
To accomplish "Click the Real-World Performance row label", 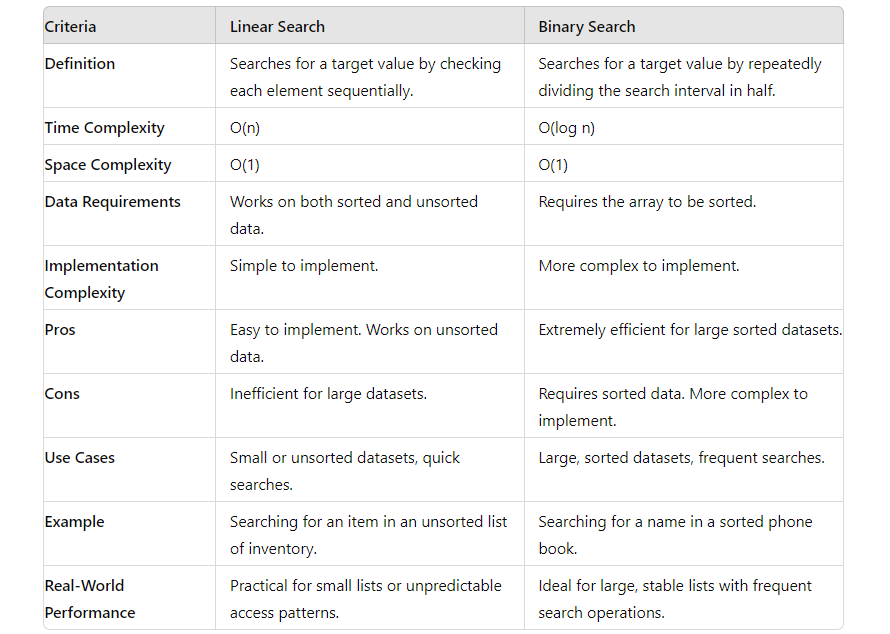I will pyautogui.click(x=90, y=599).
